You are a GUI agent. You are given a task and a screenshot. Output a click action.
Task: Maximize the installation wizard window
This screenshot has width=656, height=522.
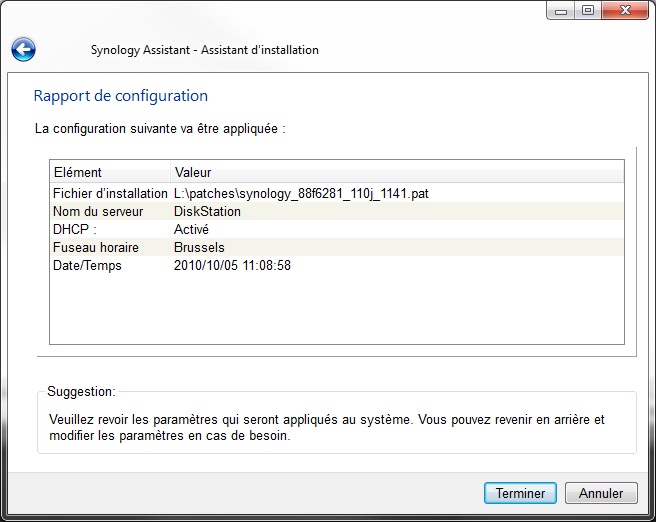(588, 11)
